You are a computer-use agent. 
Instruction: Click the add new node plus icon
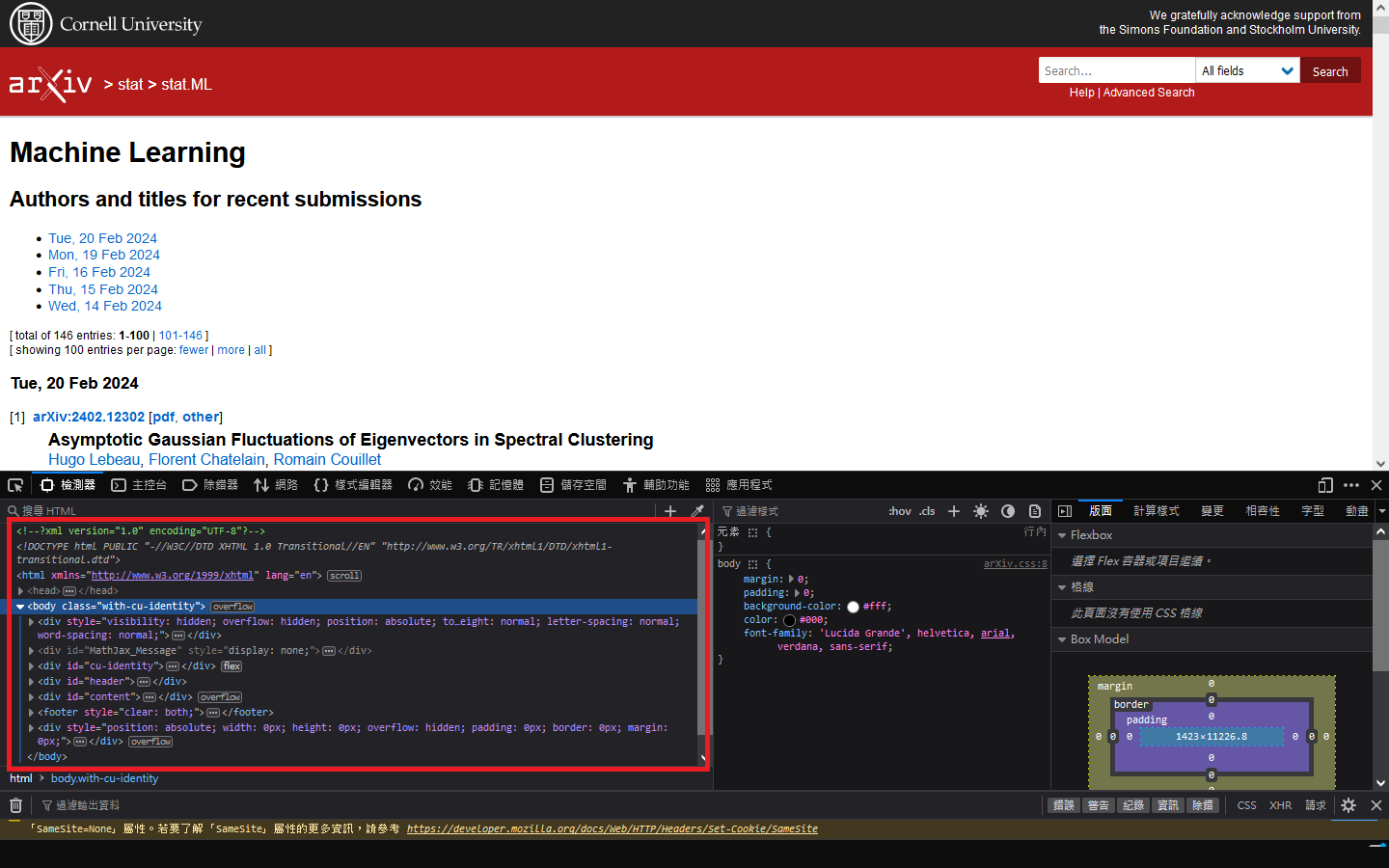pyautogui.click(x=670, y=511)
